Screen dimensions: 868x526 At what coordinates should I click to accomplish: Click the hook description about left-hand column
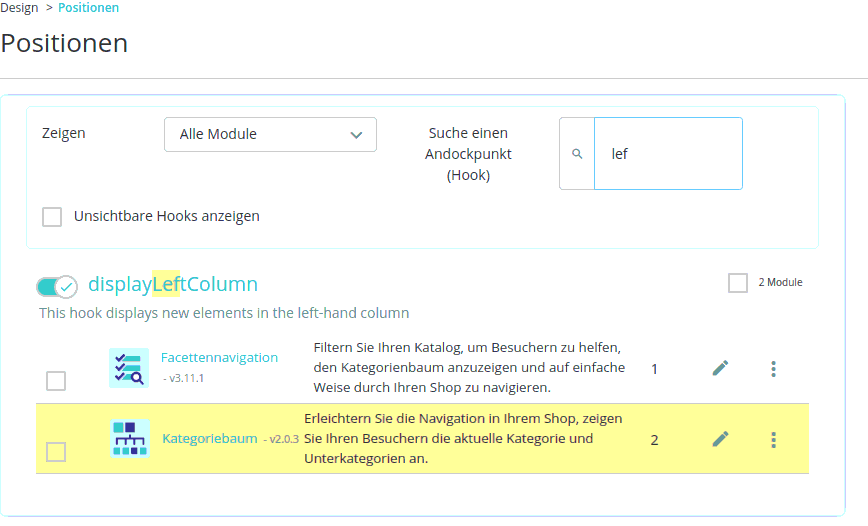point(224,313)
